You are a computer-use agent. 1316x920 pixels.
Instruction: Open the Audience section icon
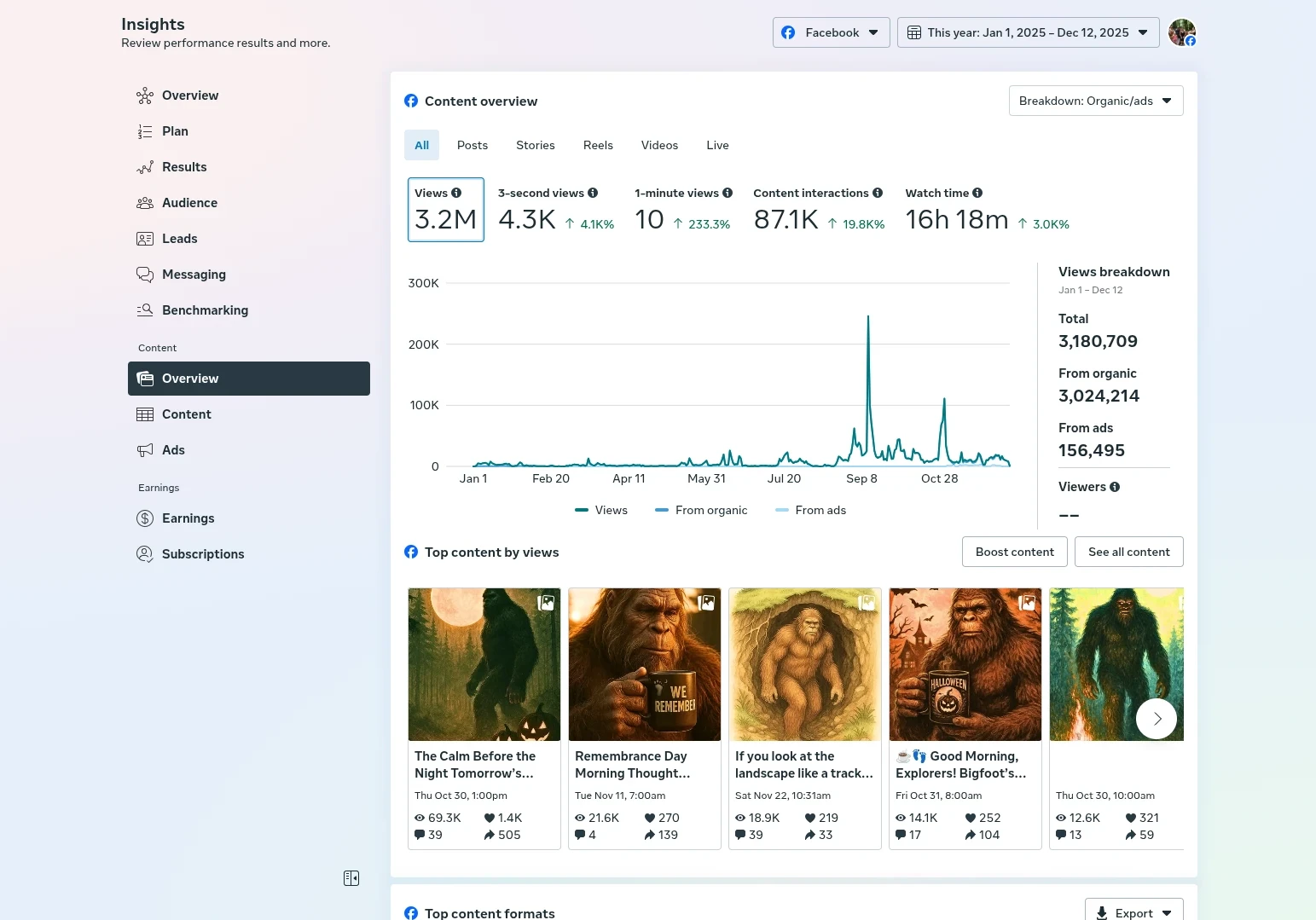145,203
